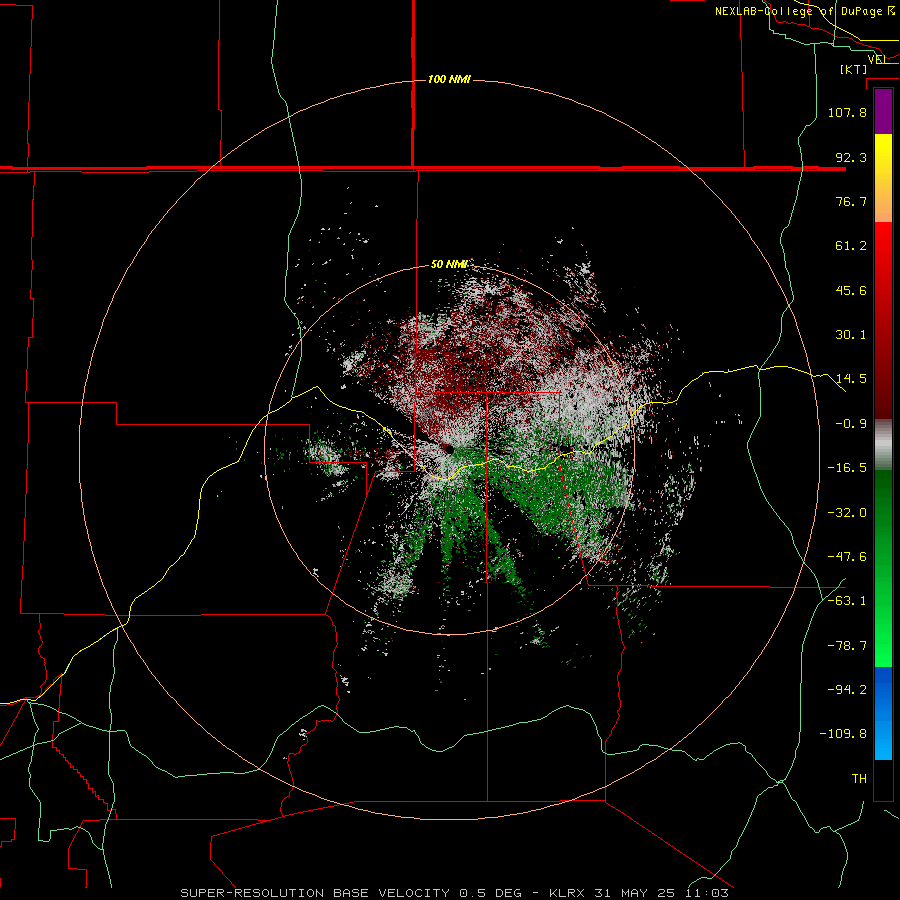900x900 pixels.
Task: Click the -109.8 value on velocity scale
Action: [x=843, y=734]
